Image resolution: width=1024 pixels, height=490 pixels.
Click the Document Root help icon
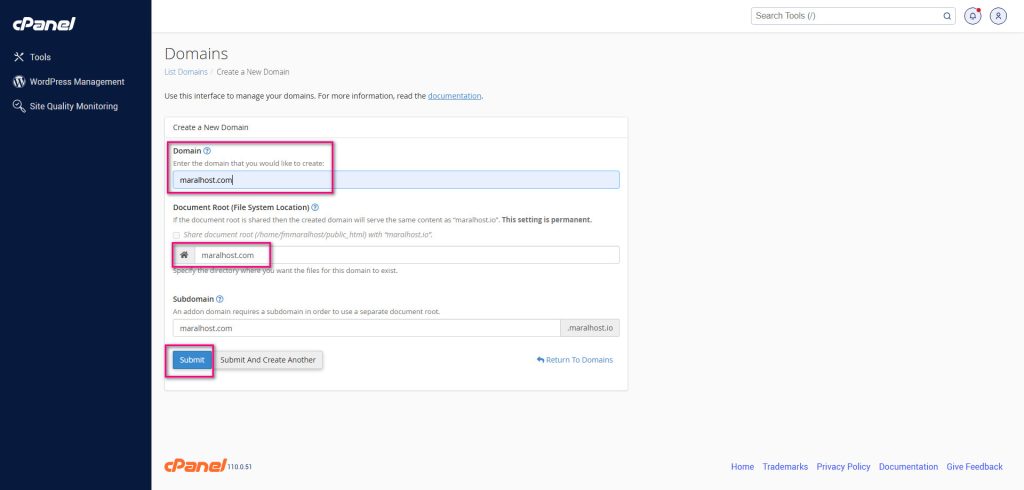315,207
